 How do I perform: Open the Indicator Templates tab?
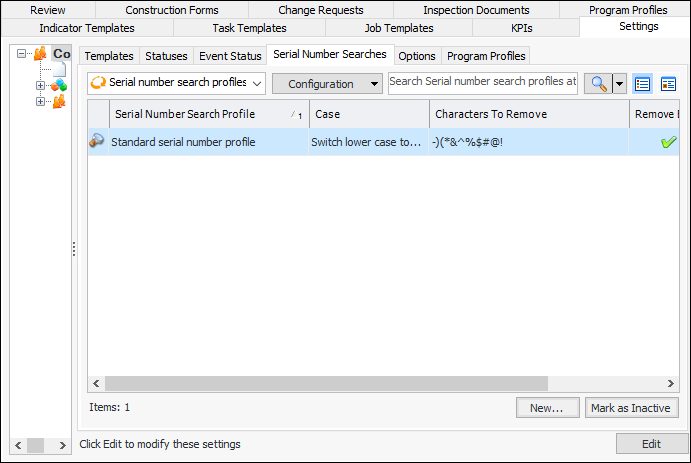(x=87, y=28)
